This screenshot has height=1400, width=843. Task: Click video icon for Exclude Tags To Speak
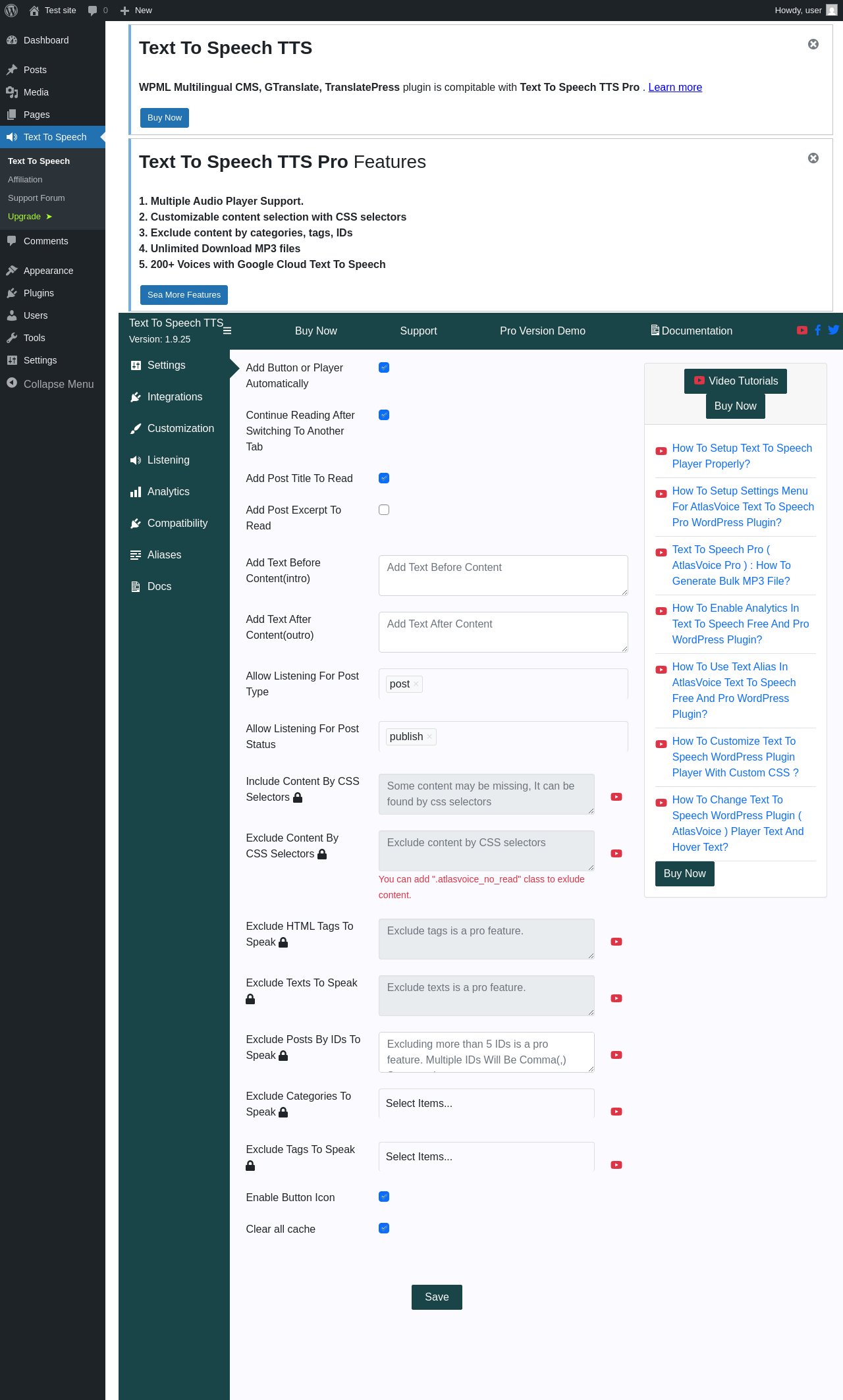pos(616,1165)
